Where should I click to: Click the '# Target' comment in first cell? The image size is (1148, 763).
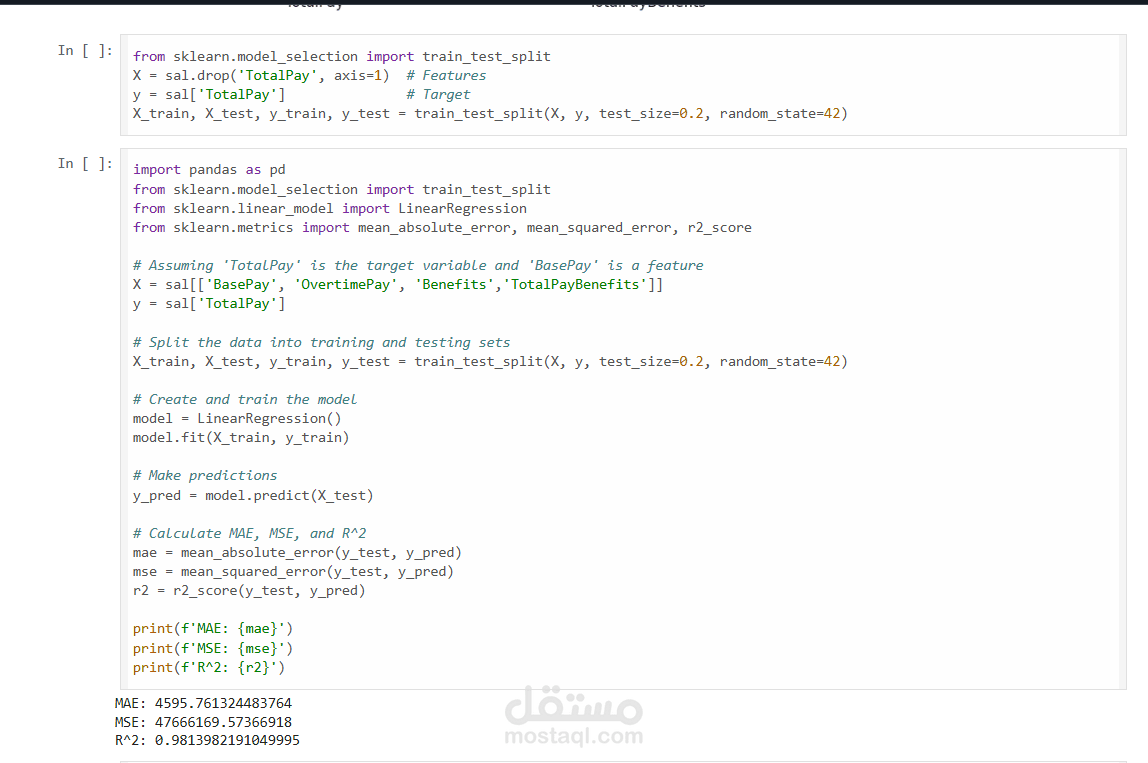438,94
